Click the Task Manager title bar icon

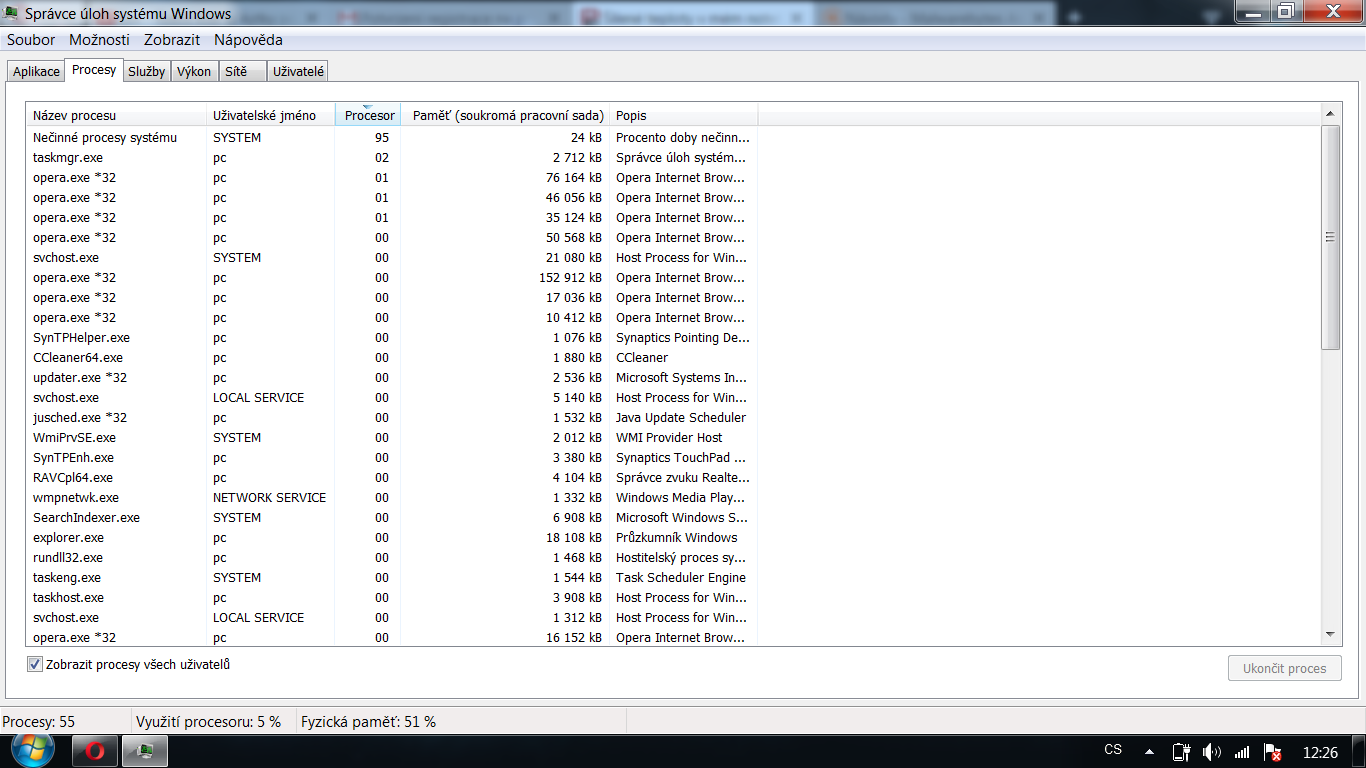12,13
